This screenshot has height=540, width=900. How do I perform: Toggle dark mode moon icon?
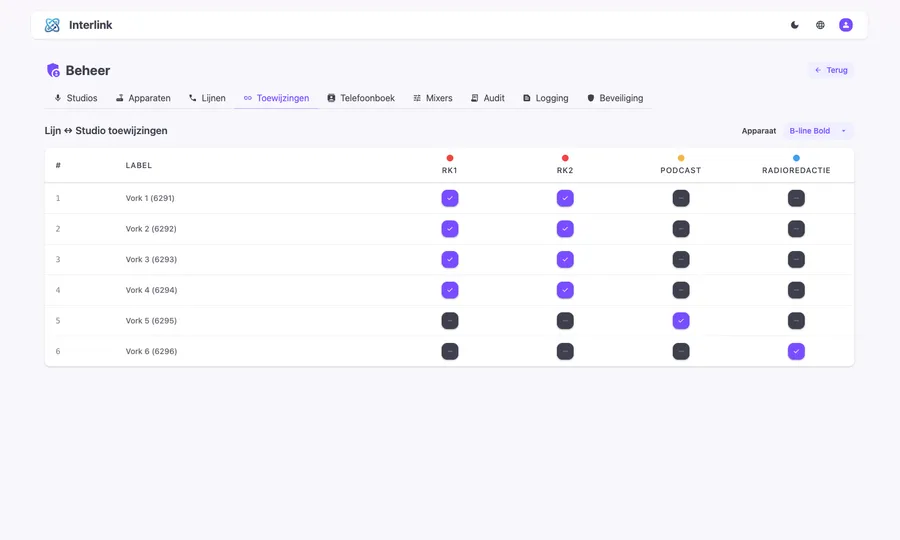tap(794, 25)
